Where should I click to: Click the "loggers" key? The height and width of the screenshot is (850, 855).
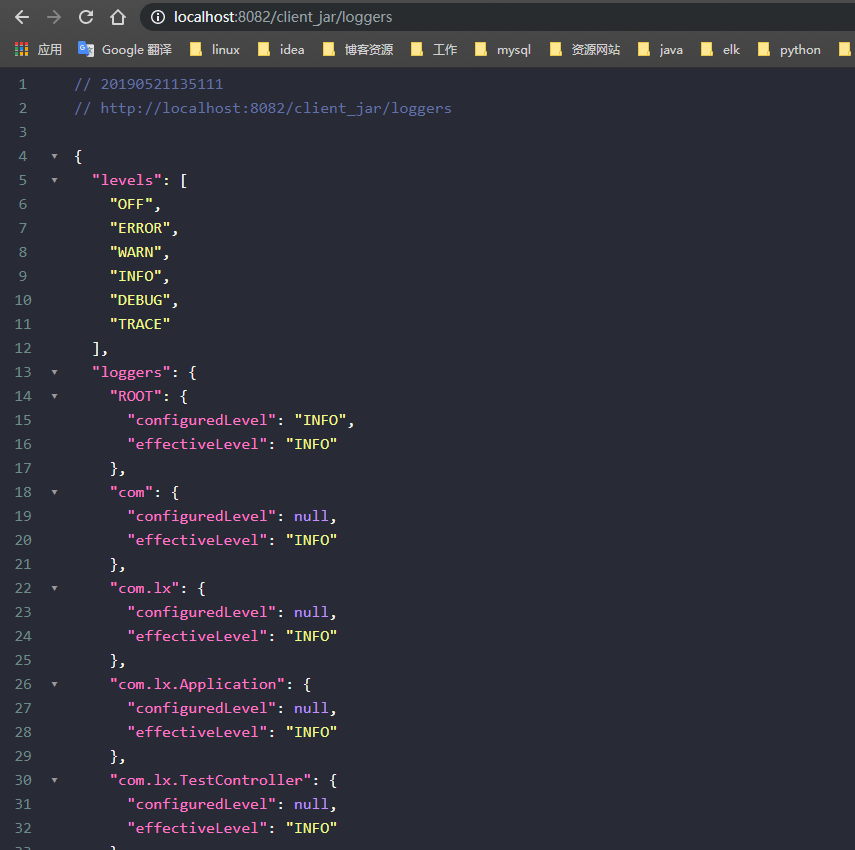click(131, 372)
